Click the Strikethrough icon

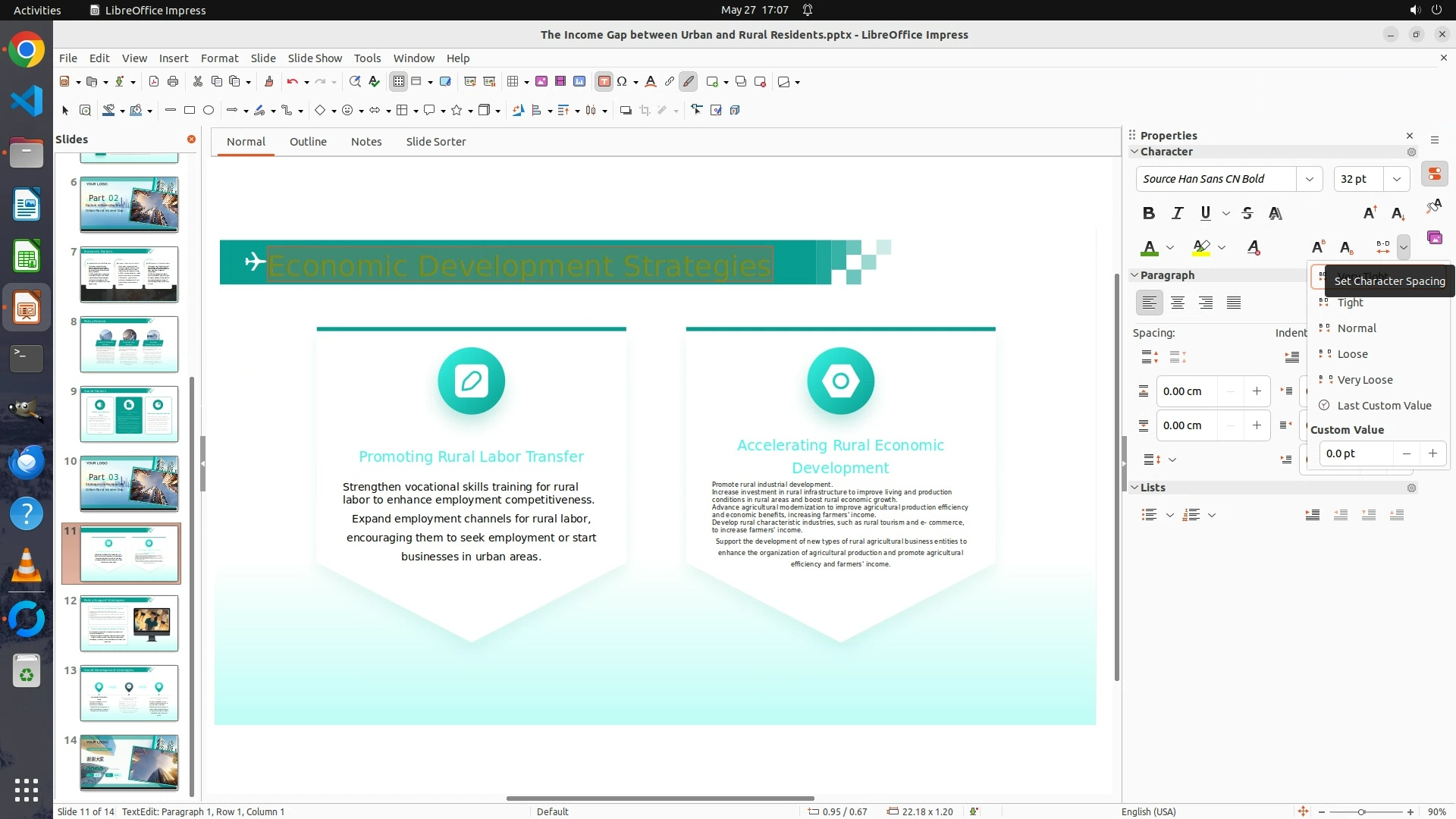(1247, 213)
